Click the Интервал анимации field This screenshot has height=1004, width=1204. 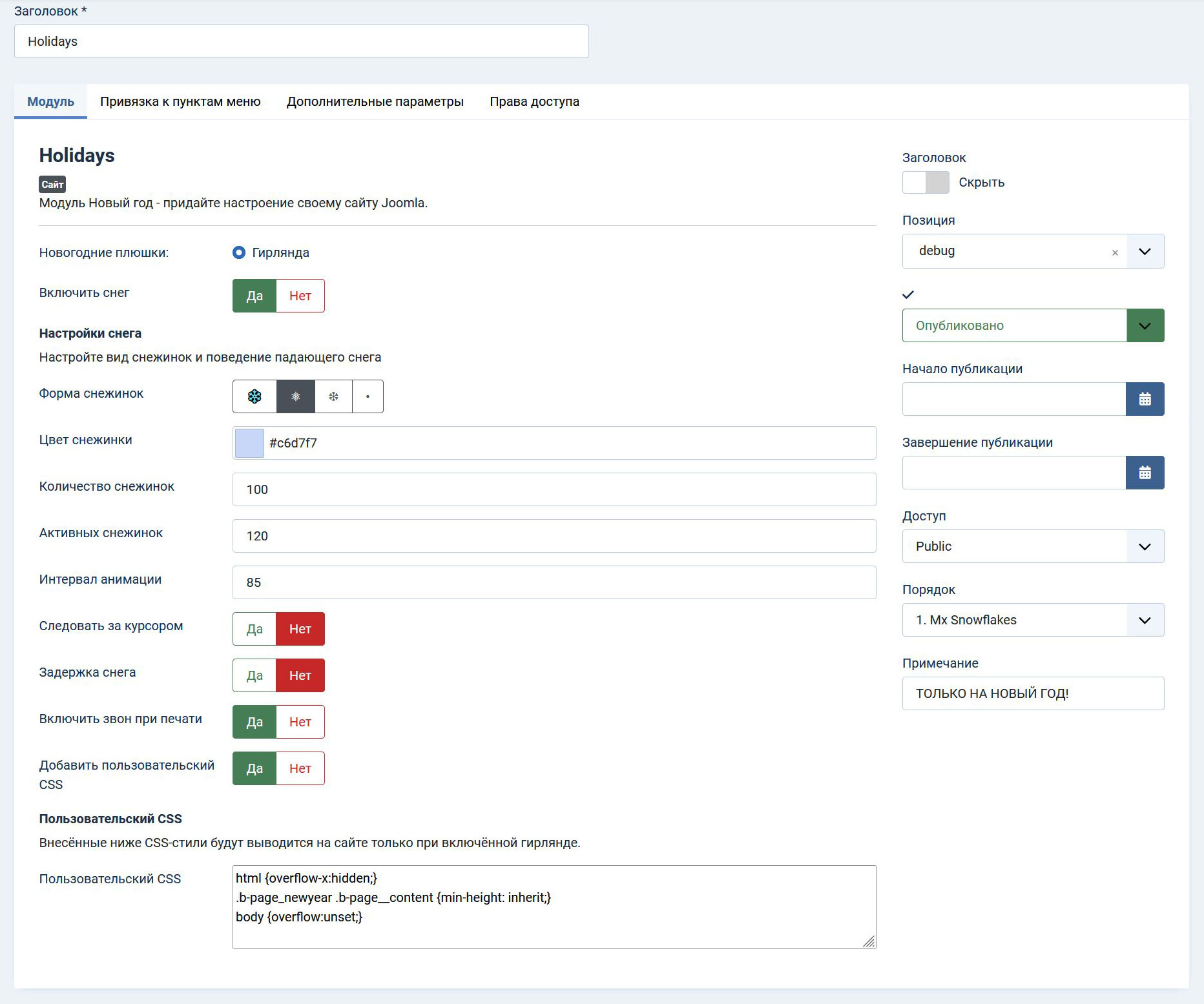tap(554, 582)
